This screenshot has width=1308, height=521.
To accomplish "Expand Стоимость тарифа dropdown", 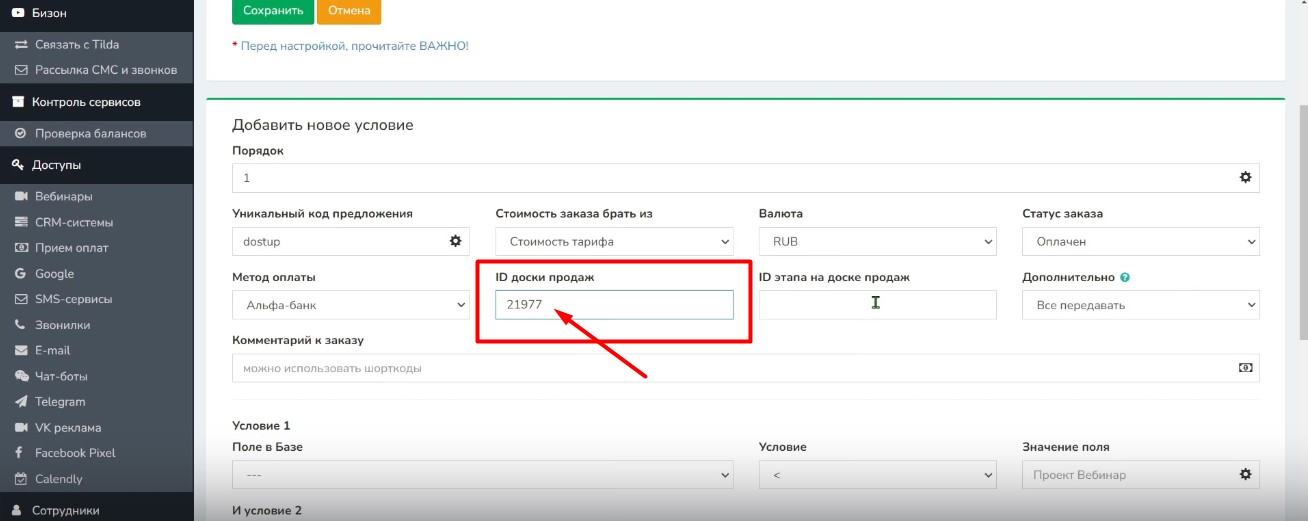I will point(614,241).
